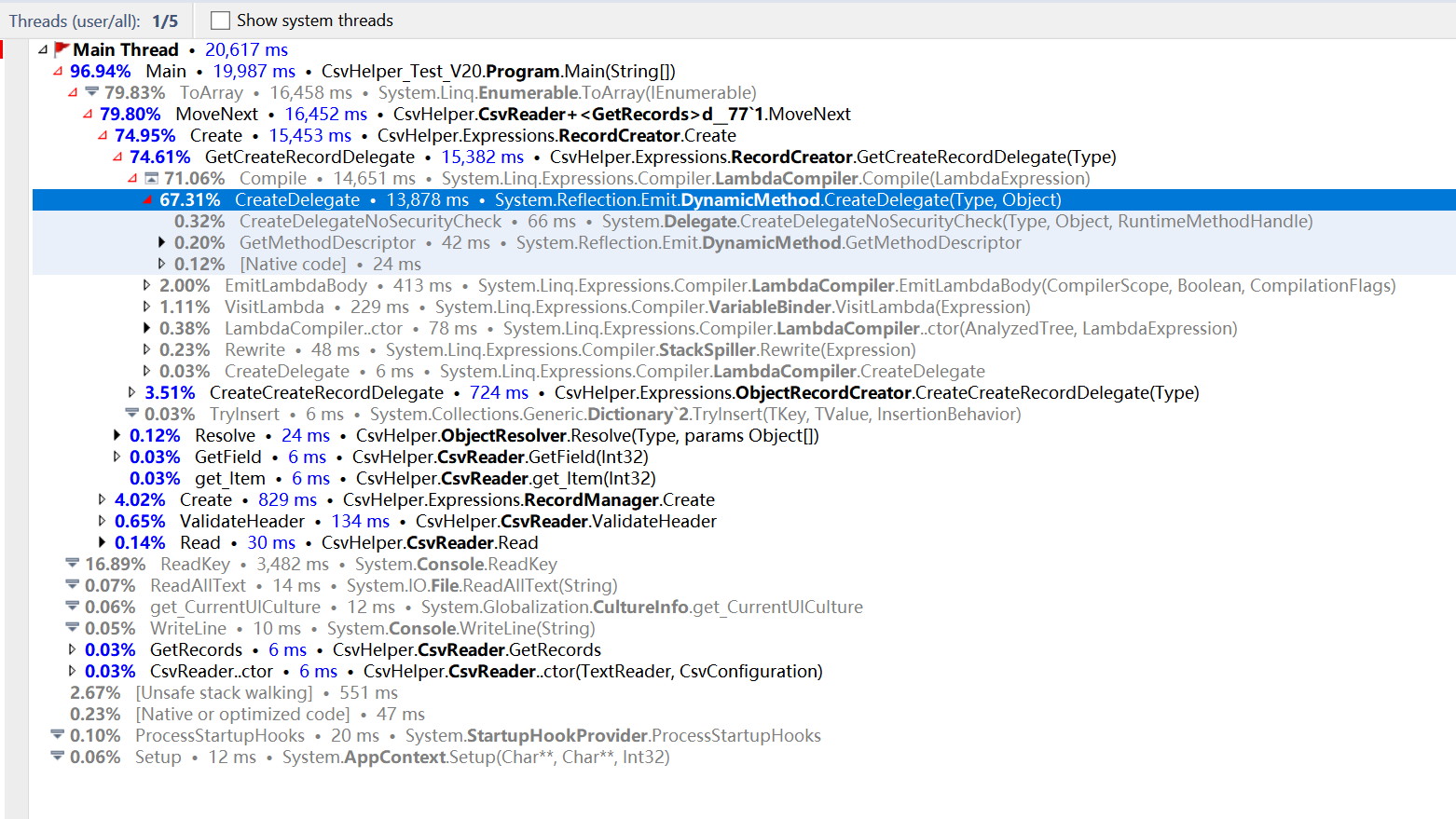This screenshot has width=1456, height=819.
Task: Expand the 3.51% CreateCreateRecordDelegate node
Action: [x=132, y=392]
